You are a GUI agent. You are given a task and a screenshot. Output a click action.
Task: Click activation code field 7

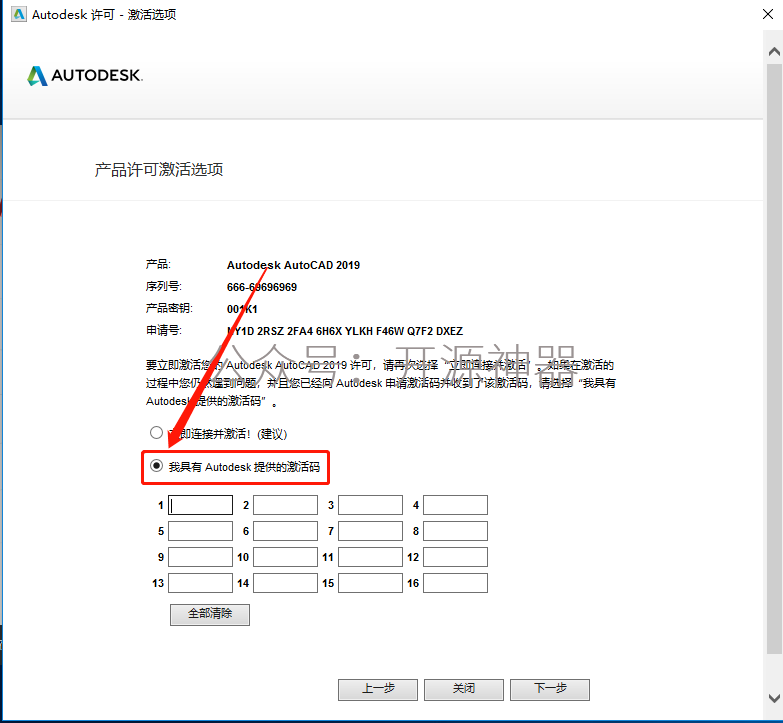(x=370, y=531)
